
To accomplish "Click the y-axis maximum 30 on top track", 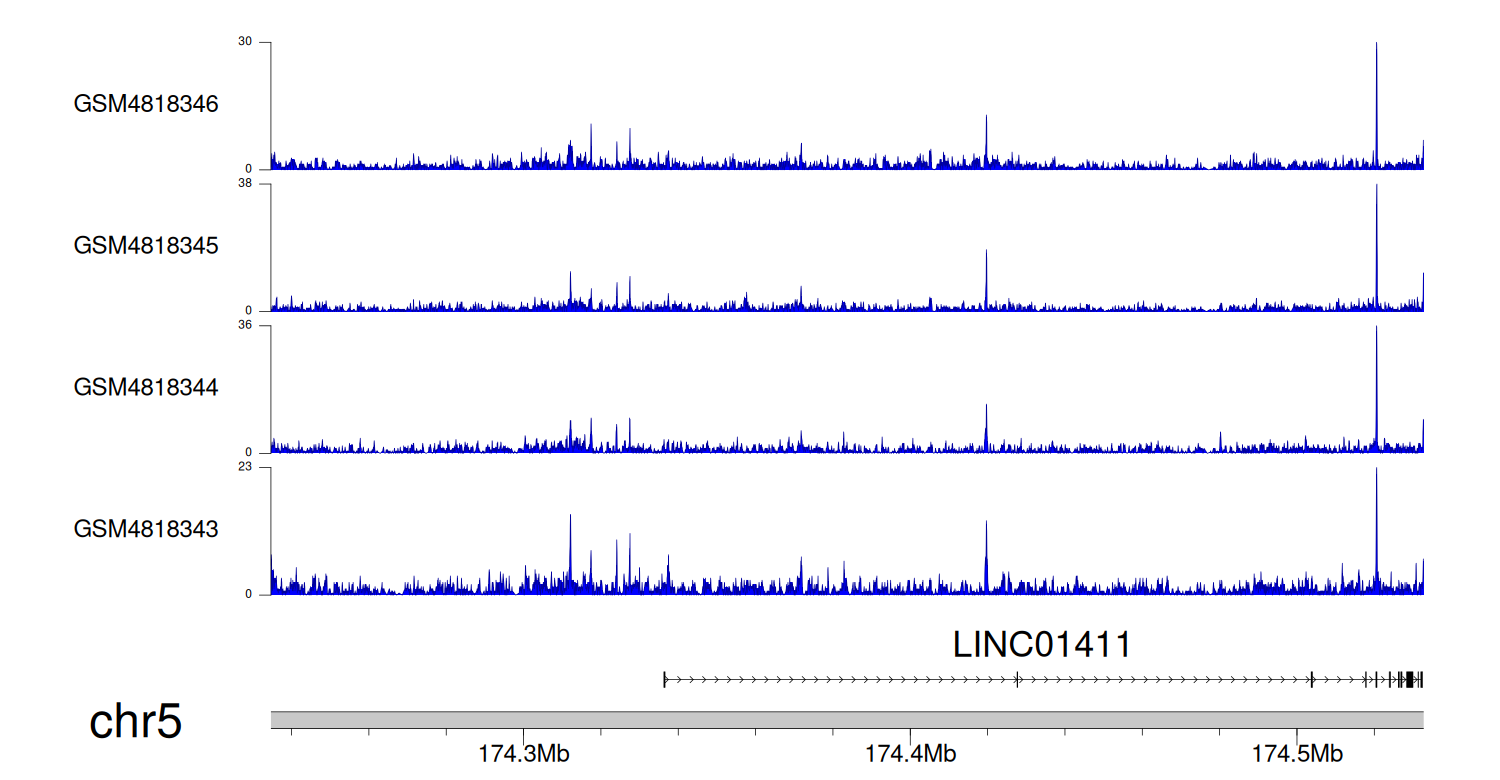I will coord(245,42).
